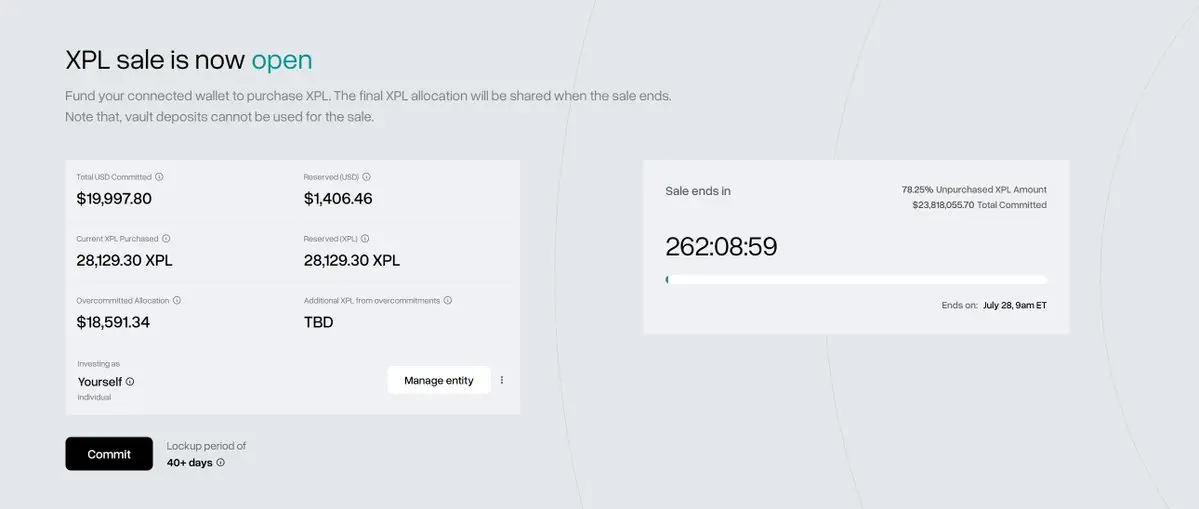Click the $1,406.46 reserved USD value
Viewport: 1199px width, 509px height.
pyautogui.click(x=338, y=199)
